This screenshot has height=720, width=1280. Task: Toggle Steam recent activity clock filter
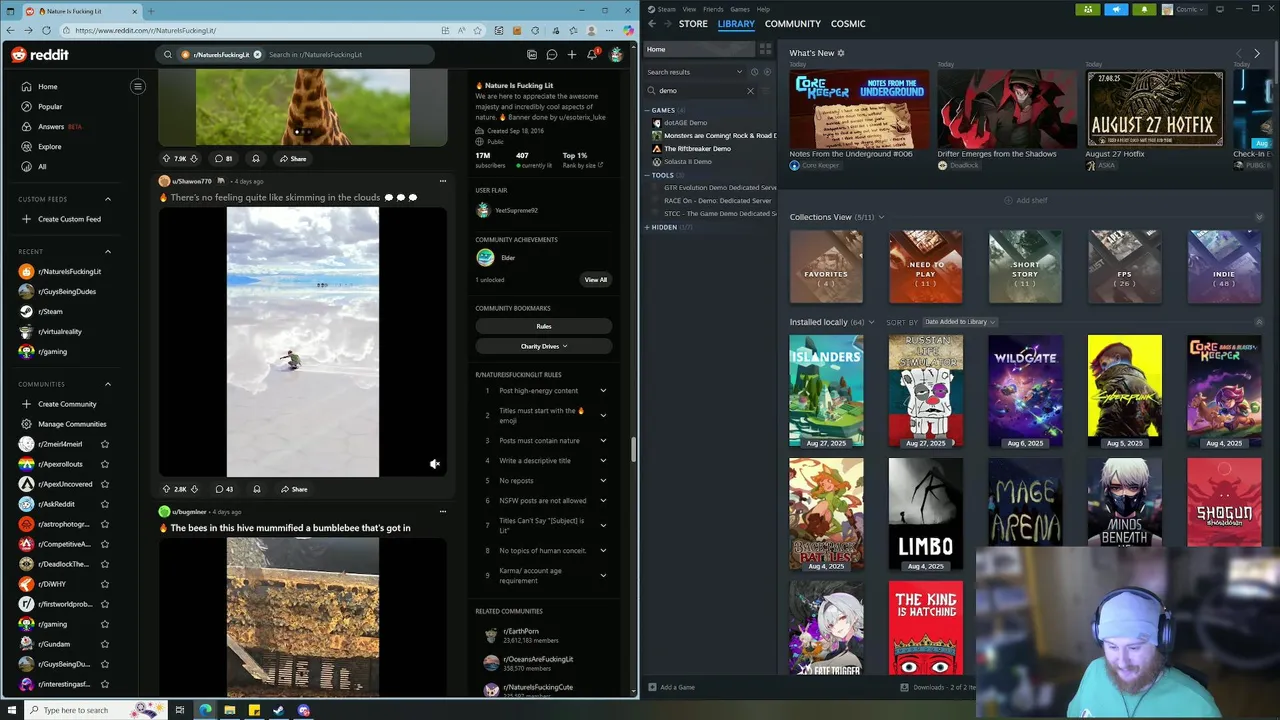click(755, 72)
